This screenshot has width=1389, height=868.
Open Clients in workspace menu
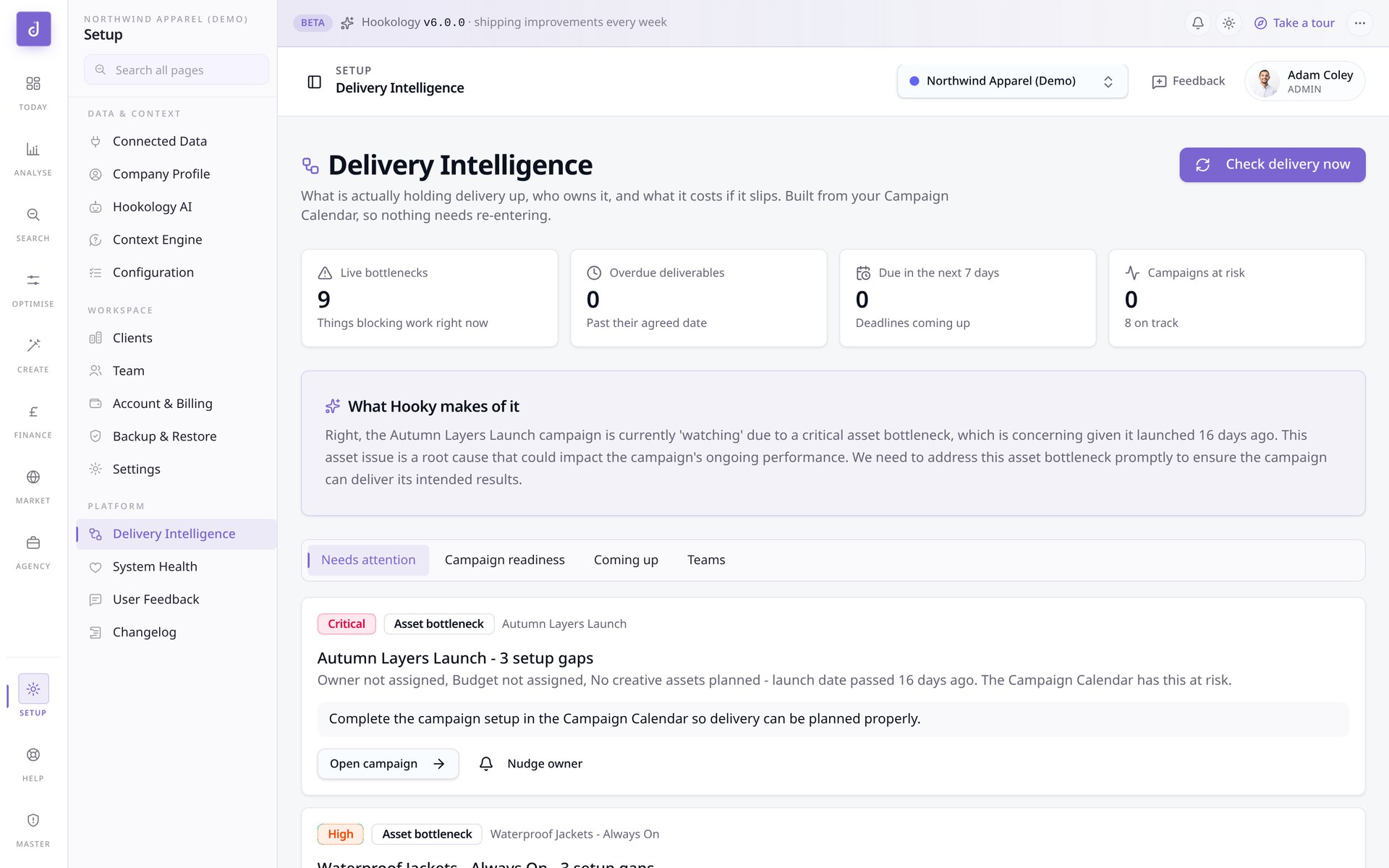coord(176,339)
